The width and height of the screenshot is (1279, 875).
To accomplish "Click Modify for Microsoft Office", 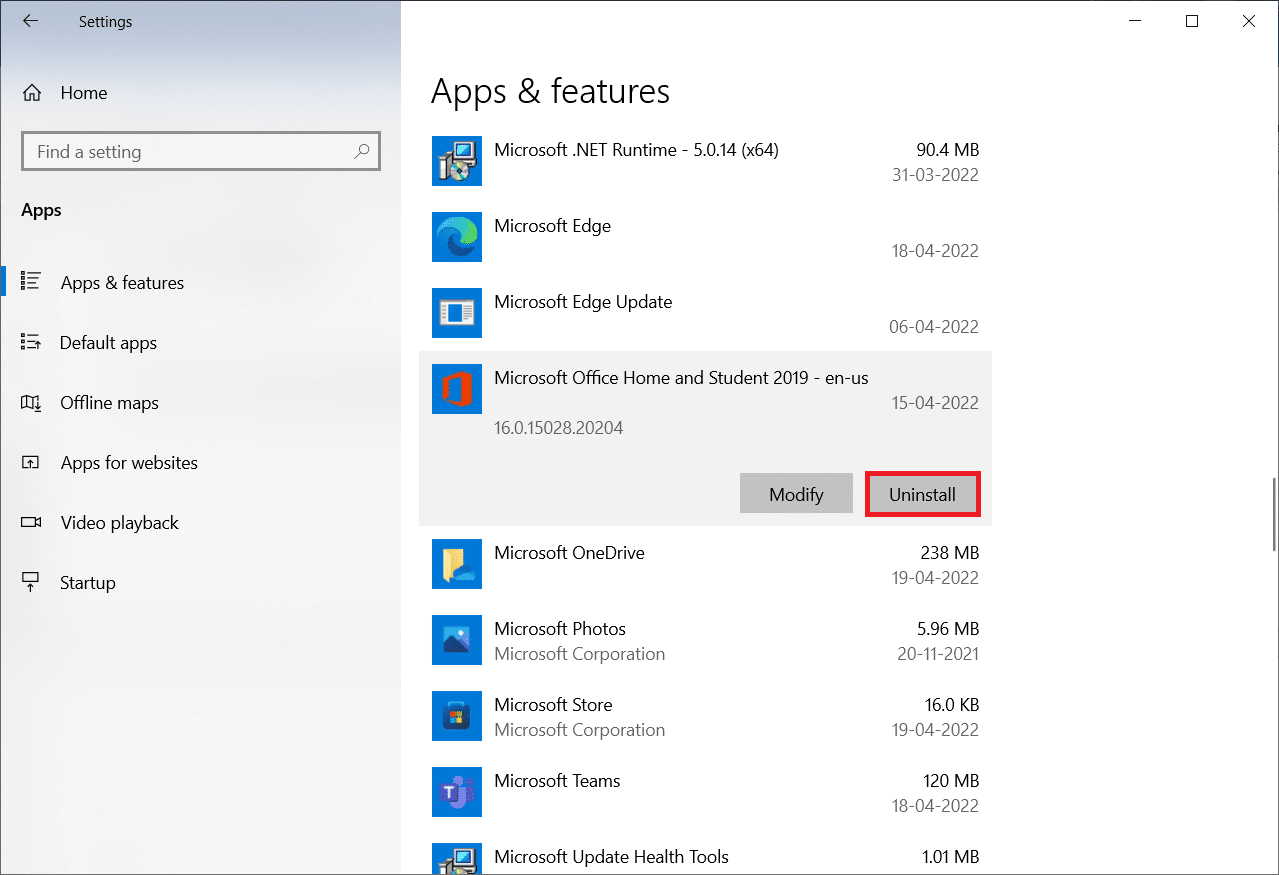I will 796,494.
